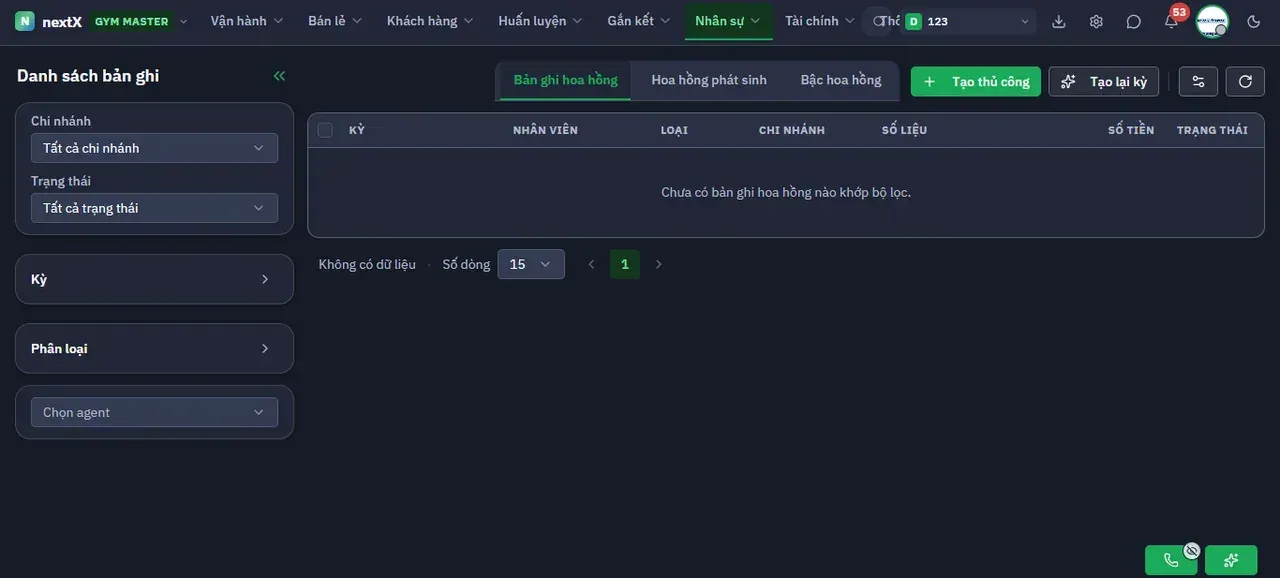
Task: Open the Tất cả chi nhánh dropdown
Action: pyautogui.click(x=154, y=148)
